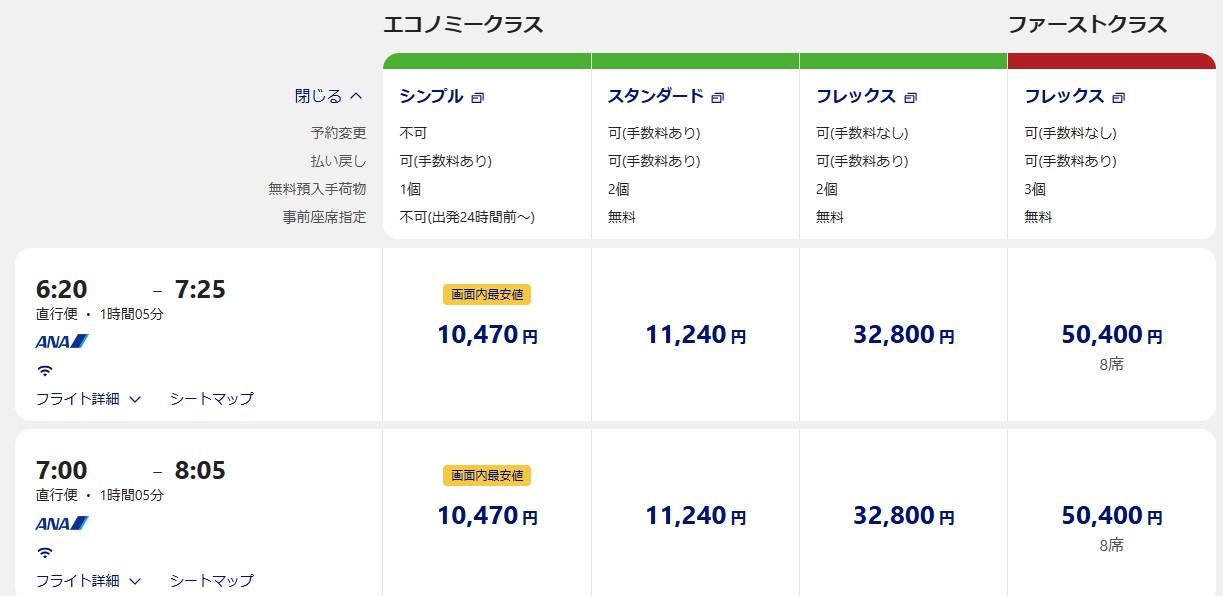Image resolution: width=1223 pixels, height=596 pixels.
Task: Open popup icon next to シンプル fare
Action: point(478,98)
